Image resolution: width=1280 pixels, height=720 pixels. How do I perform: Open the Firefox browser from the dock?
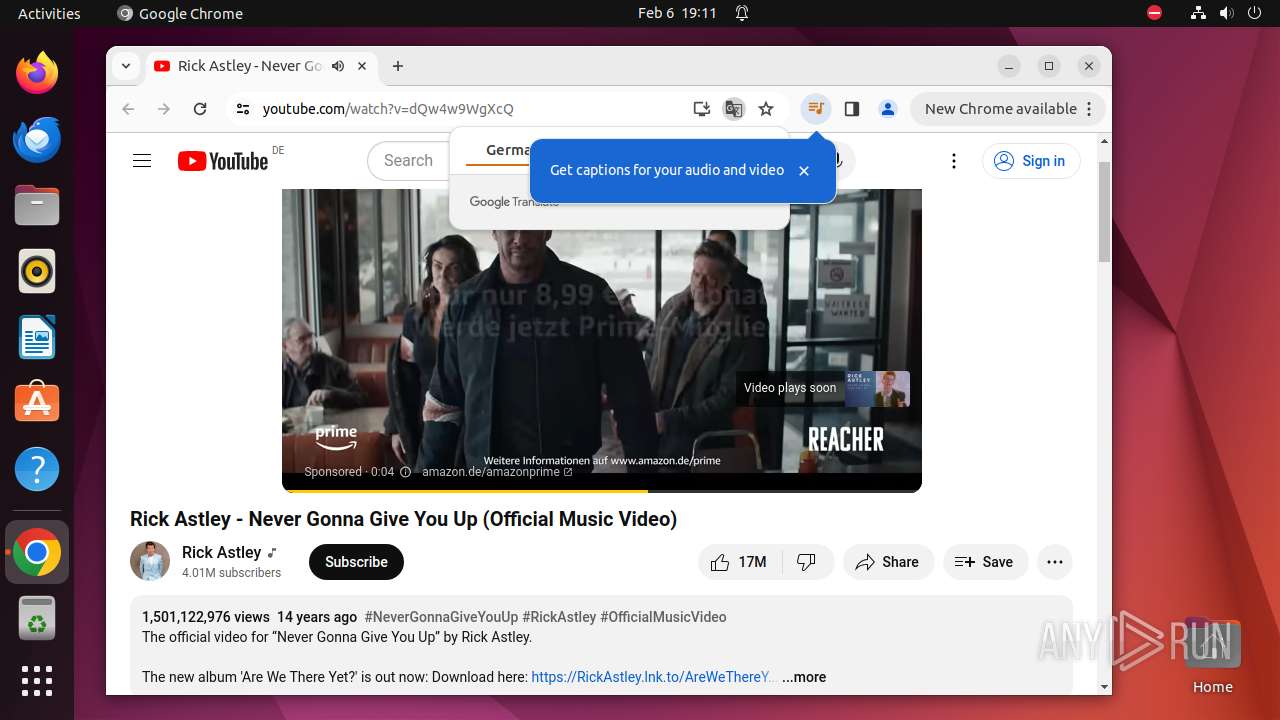37,73
